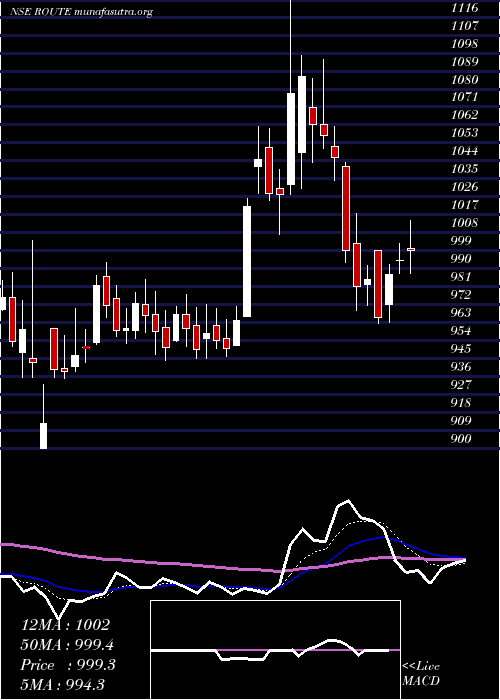Image resolution: width=500 pixels, height=700 pixels.
Task: Select the tallest white candle reaching 1071
Action: pos(291,139)
